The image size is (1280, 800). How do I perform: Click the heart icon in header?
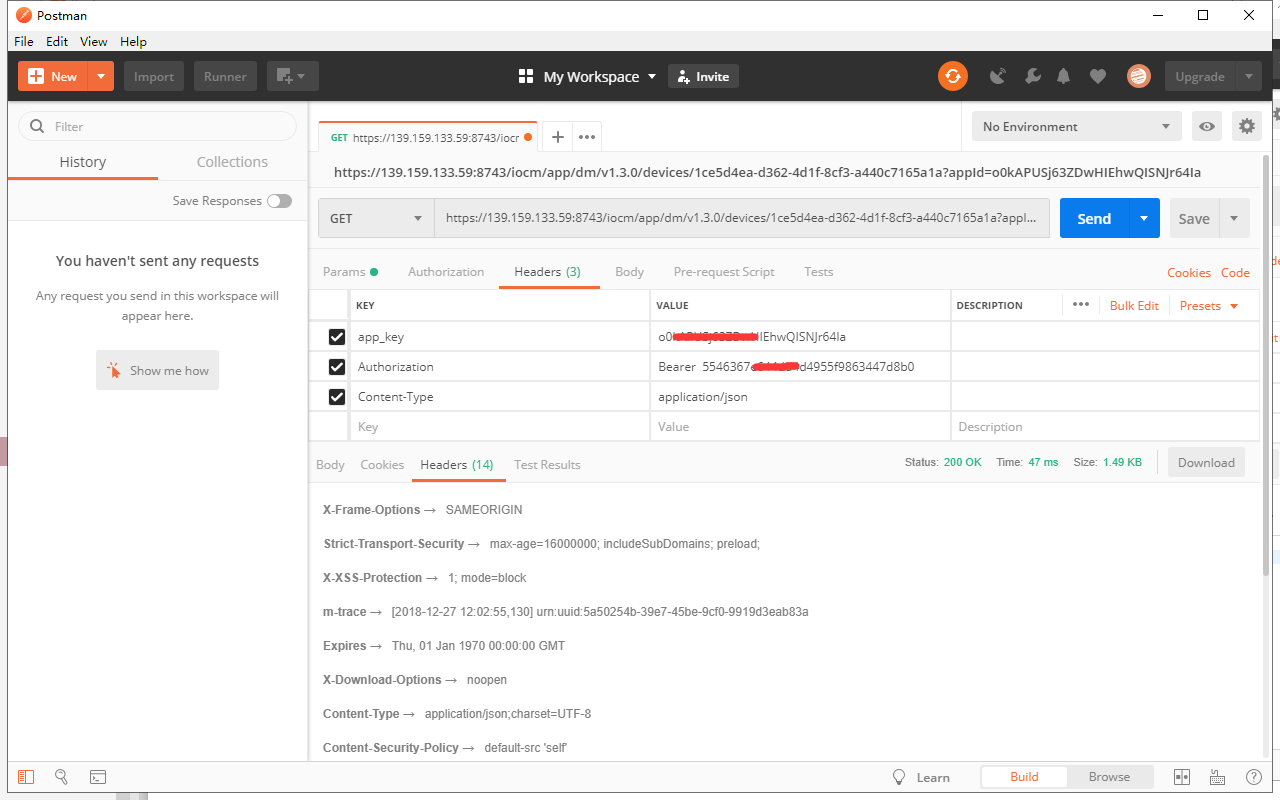tap(1098, 76)
